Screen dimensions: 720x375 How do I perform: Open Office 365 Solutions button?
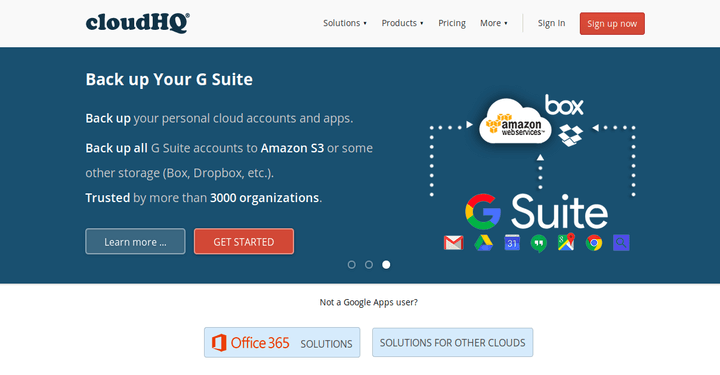click(x=282, y=342)
